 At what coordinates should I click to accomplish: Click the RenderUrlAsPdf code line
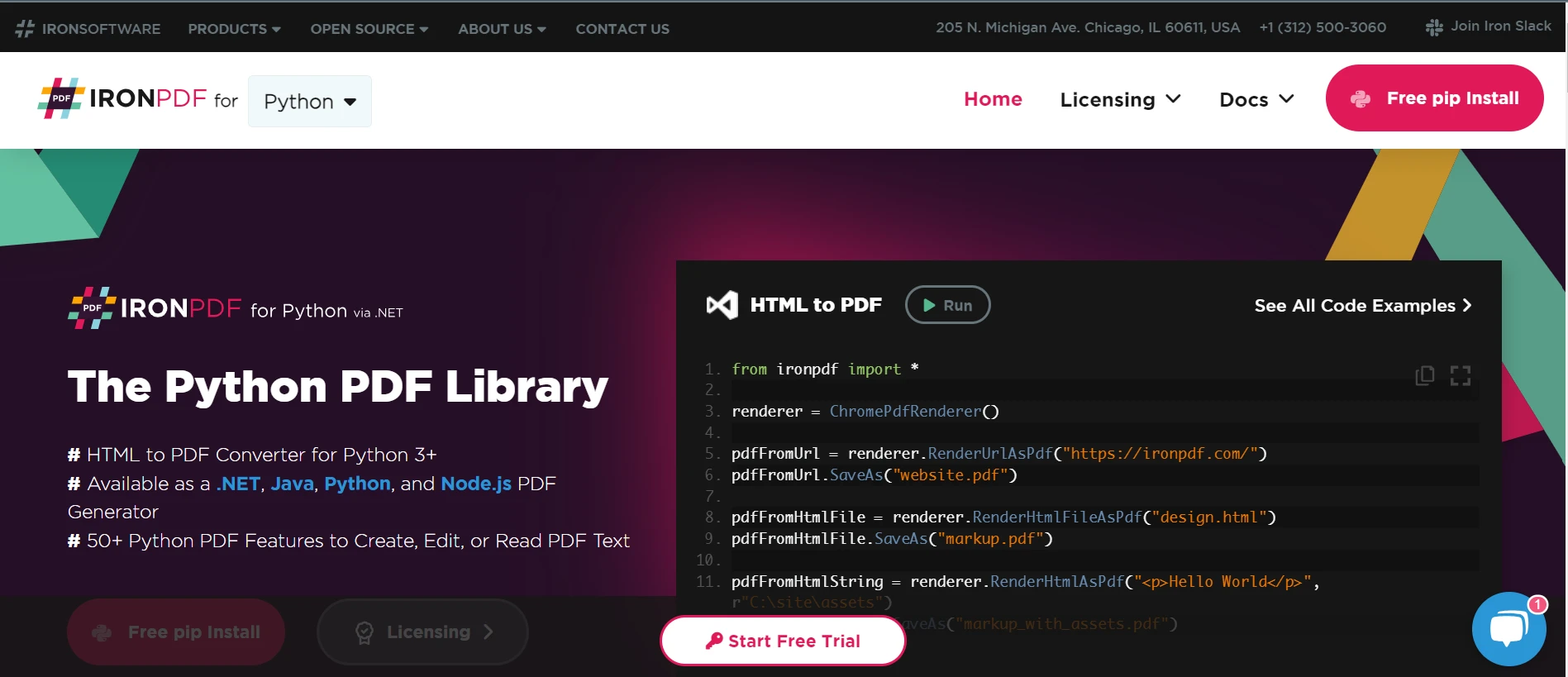pyautogui.click(x=999, y=453)
